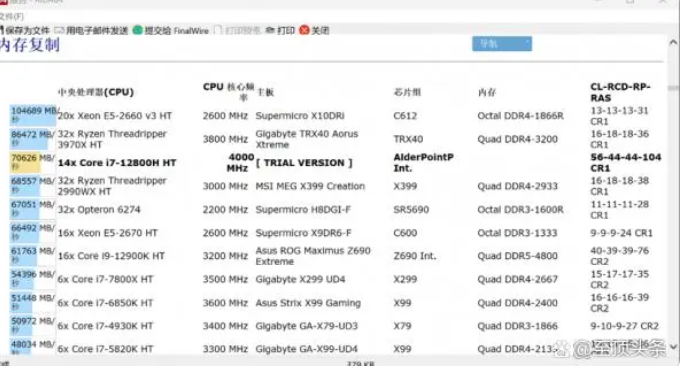Click Octal DDR3-1333 memory cell
Image resolution: width=680 pixels, height=366 pixels.
[517, 233]
